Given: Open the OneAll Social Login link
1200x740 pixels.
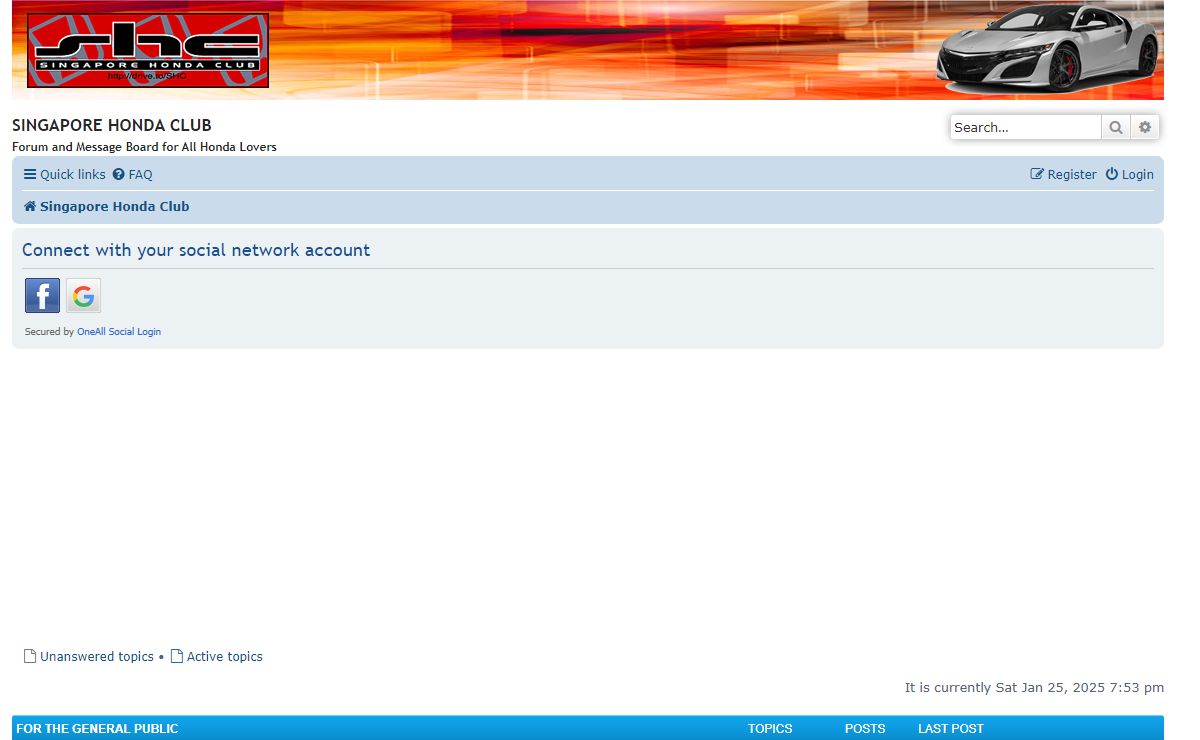Looking at the screenshot, I should click(x=119, y=332).
